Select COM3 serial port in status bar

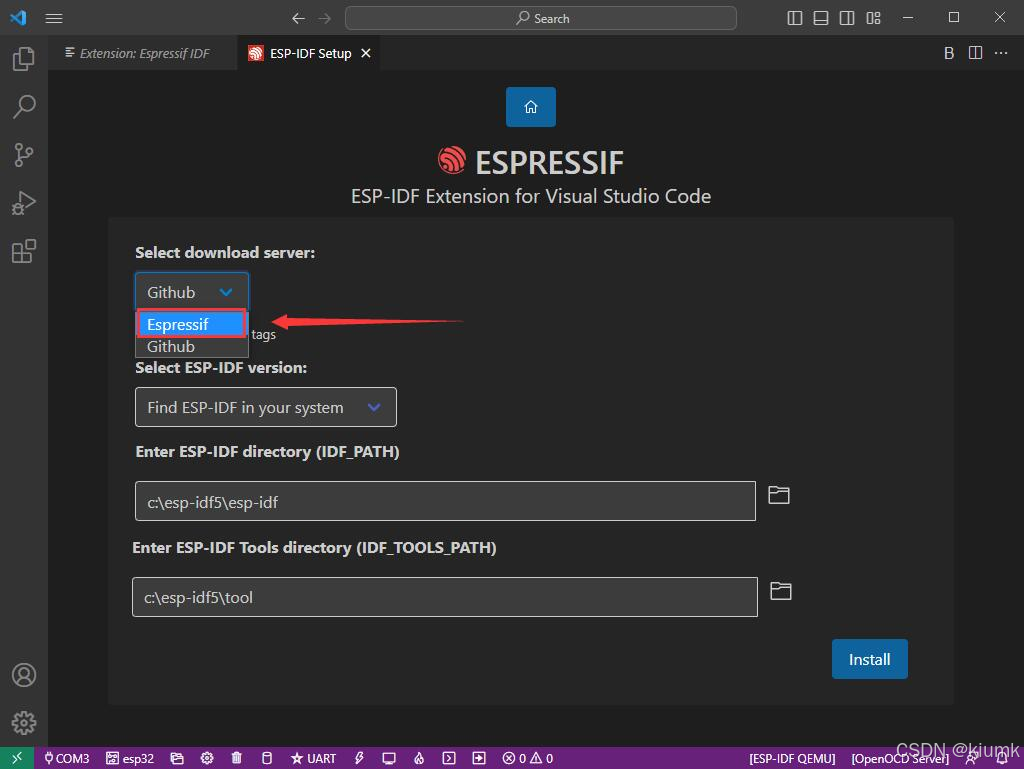(67, 758)
